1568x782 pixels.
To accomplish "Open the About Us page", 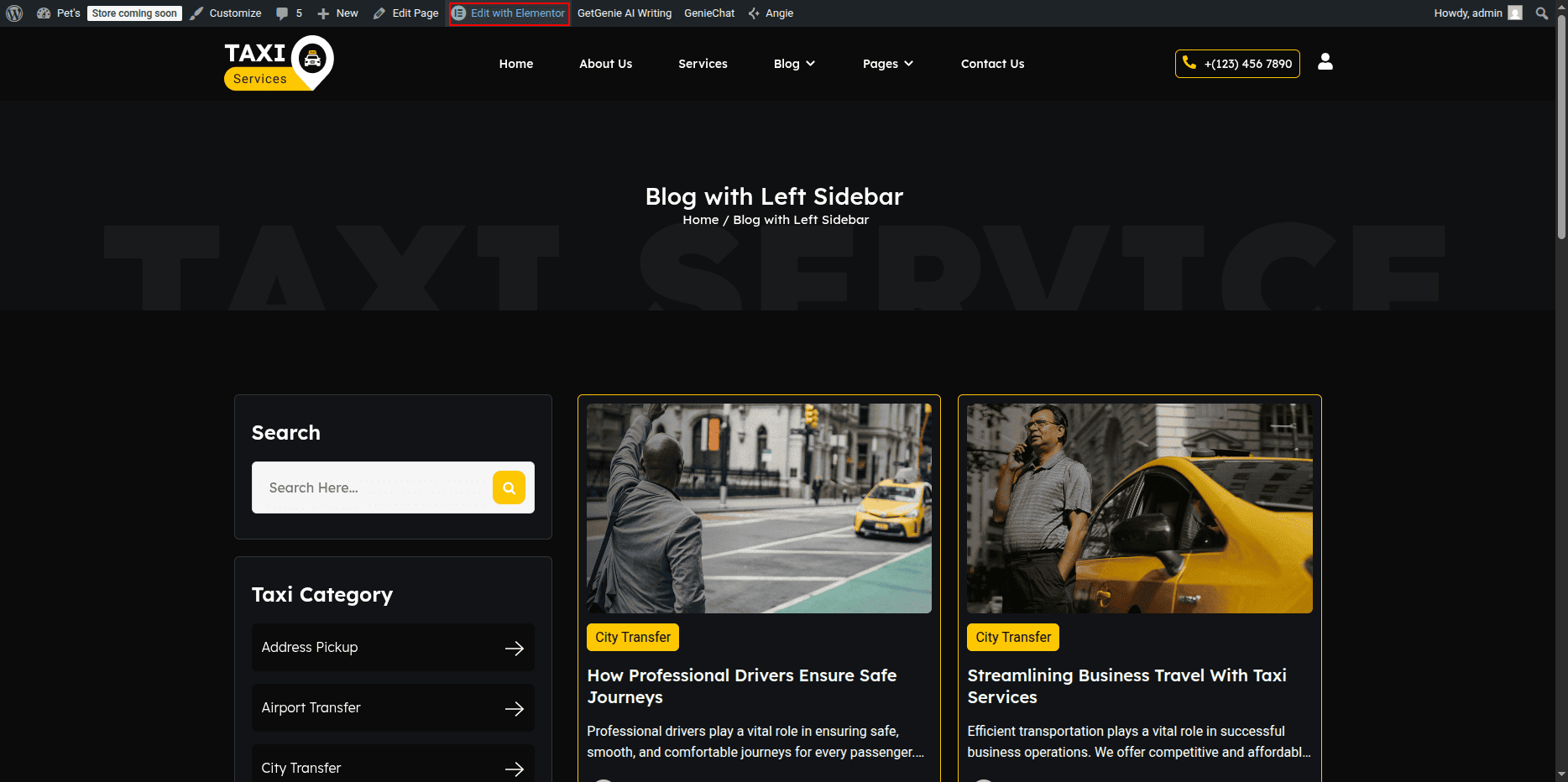I will [x=606, y=64].
